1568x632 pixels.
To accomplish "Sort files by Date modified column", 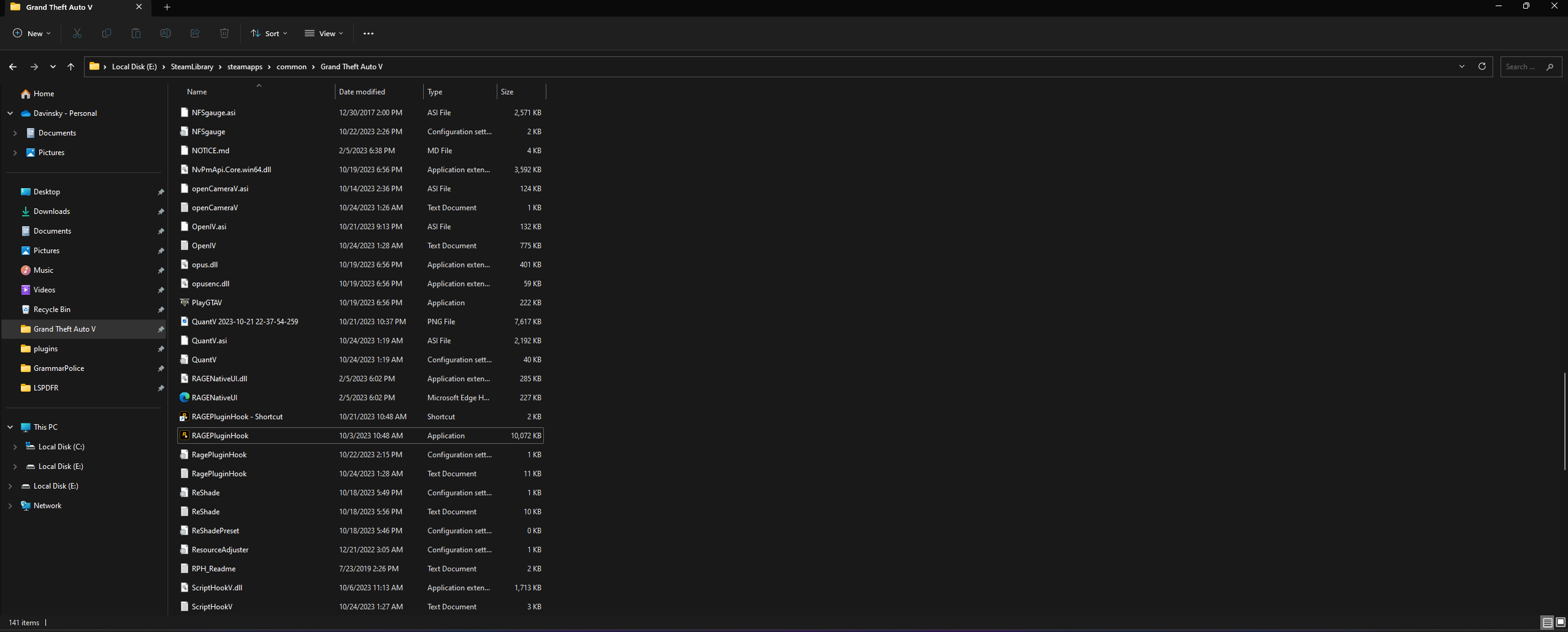I will pos(379,92).
